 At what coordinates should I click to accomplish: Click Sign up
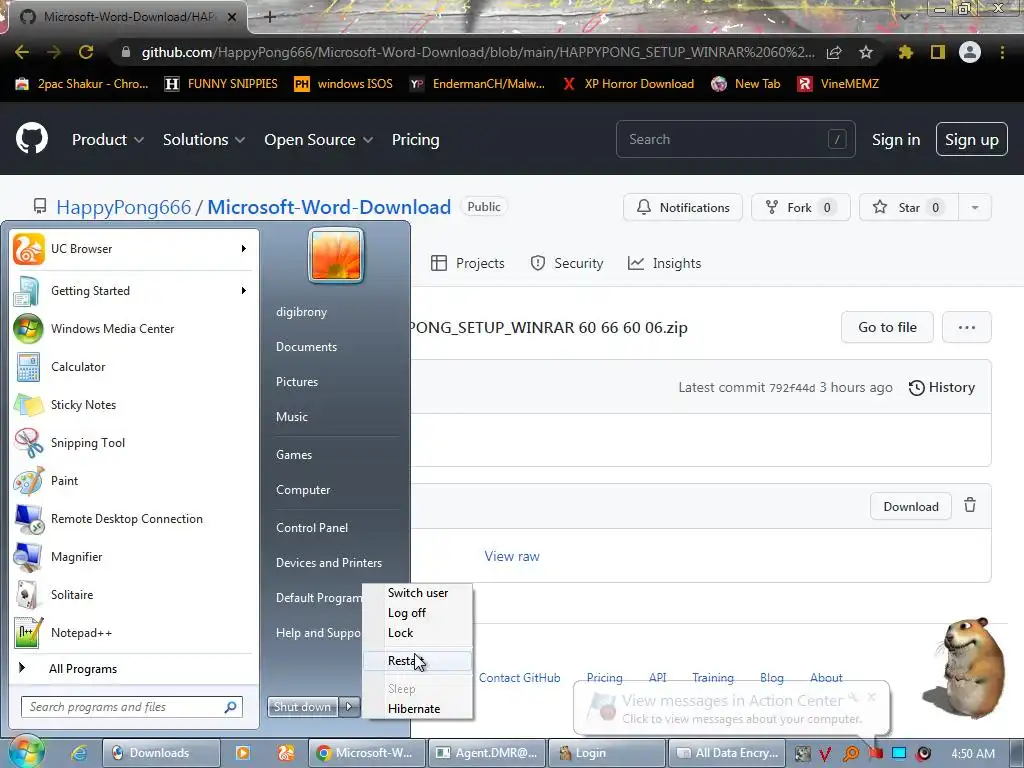click(x=972, y=139)
